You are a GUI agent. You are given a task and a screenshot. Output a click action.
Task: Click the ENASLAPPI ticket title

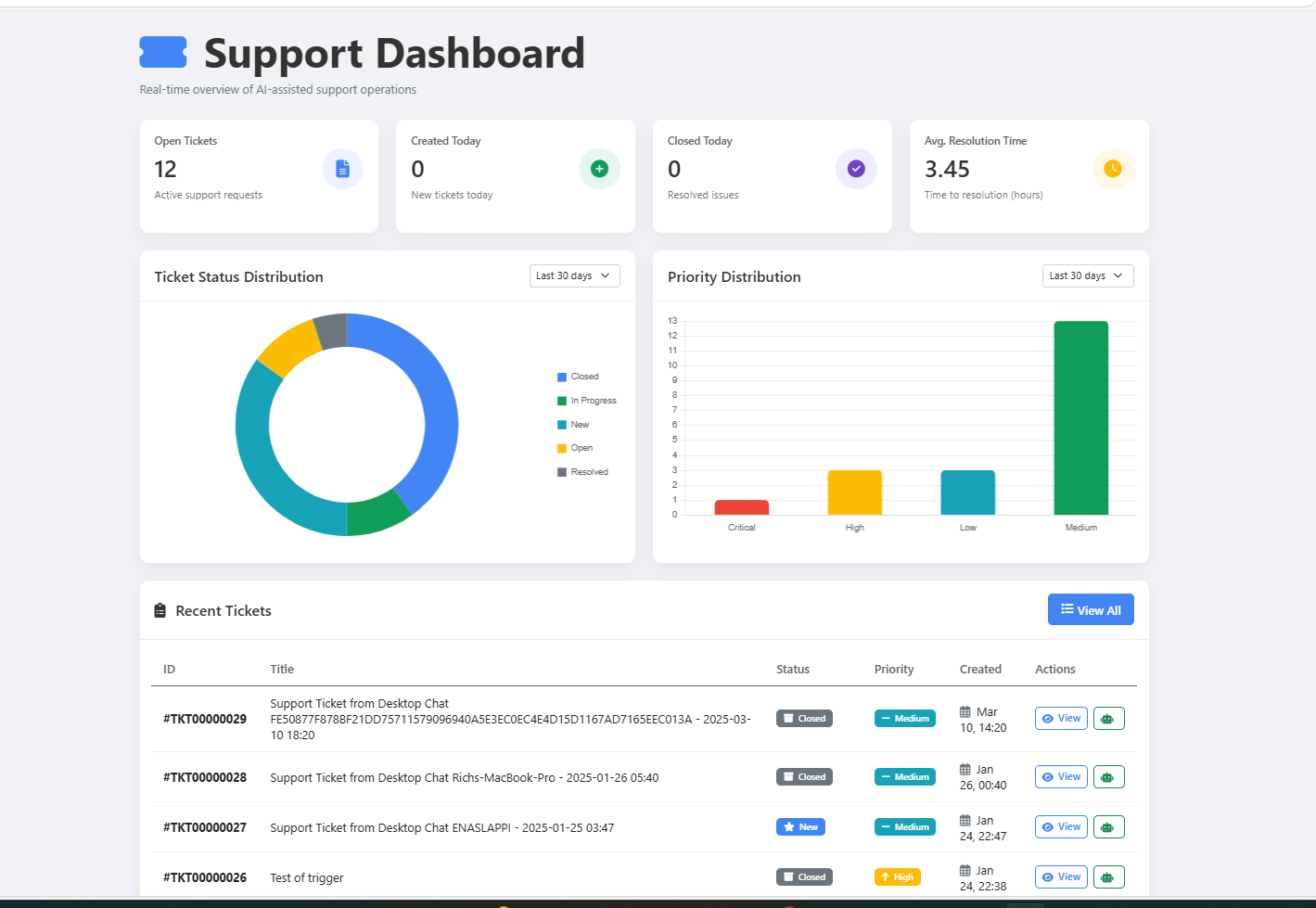(442, 827)
